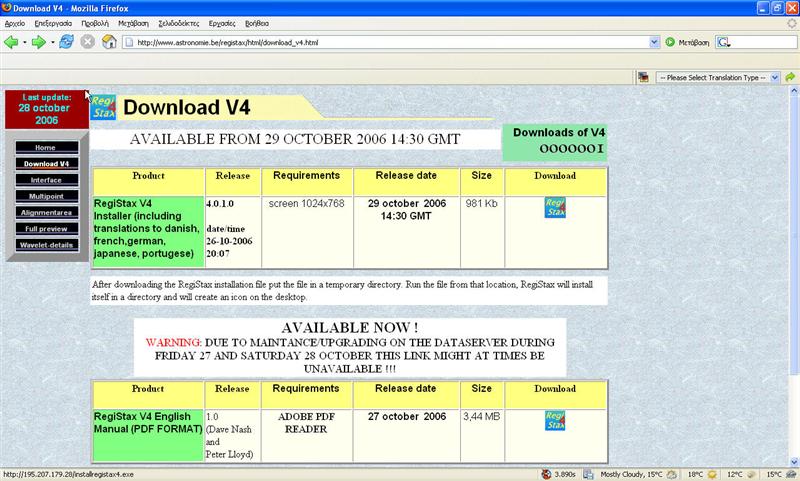Click the scrollbar up arrow
Screen dimensions: 800x481
coord(794,90)
